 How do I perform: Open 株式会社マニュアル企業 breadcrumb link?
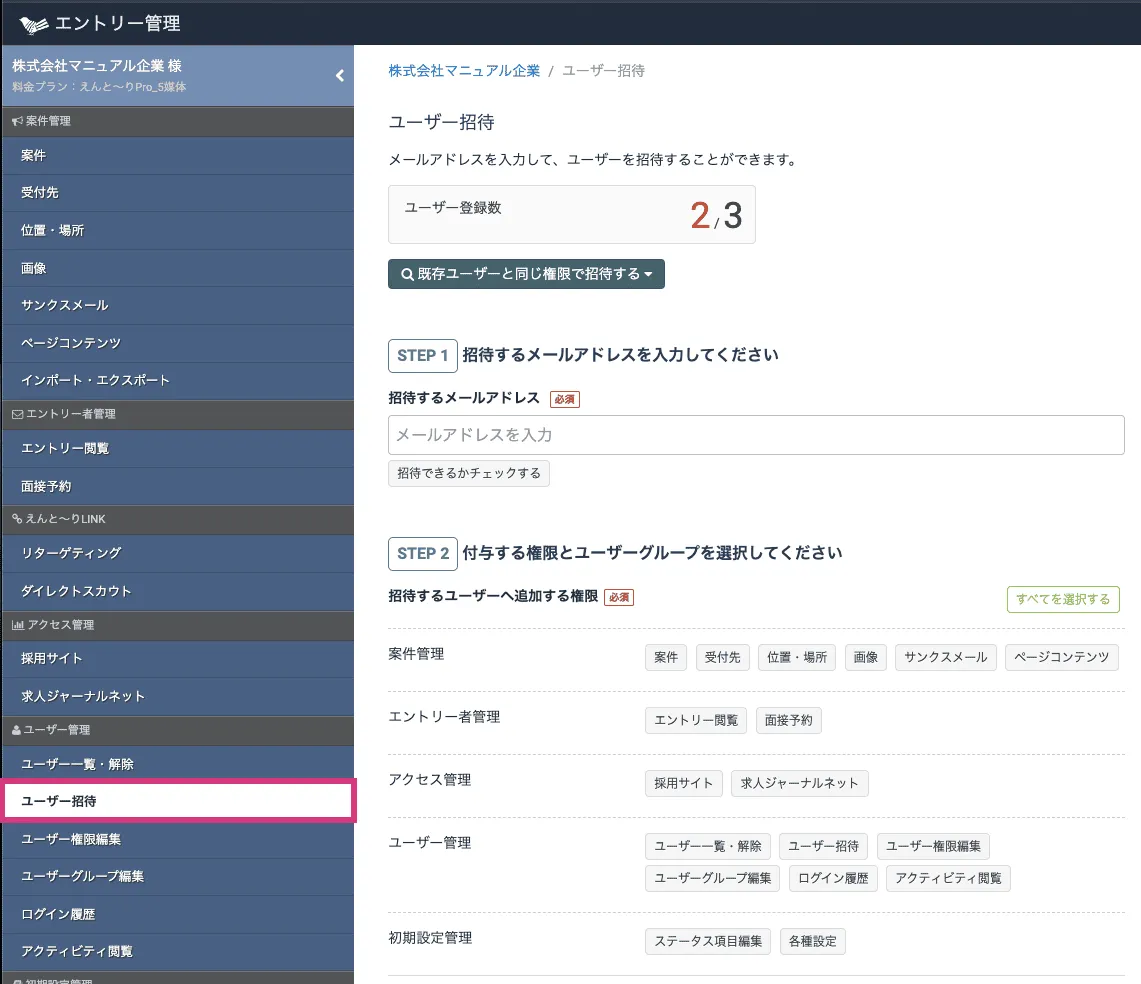tap(464, 71)
